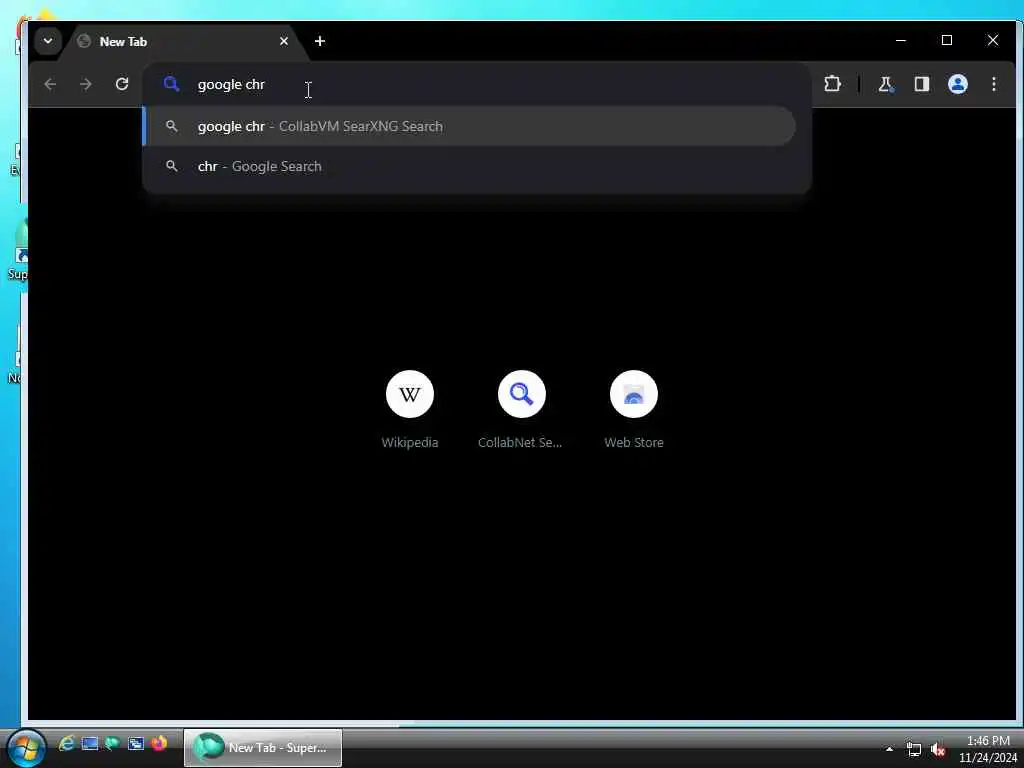Go forward with the forward arrow
This screenshot has height=768, width=1024.
click(x=86, y=84)
